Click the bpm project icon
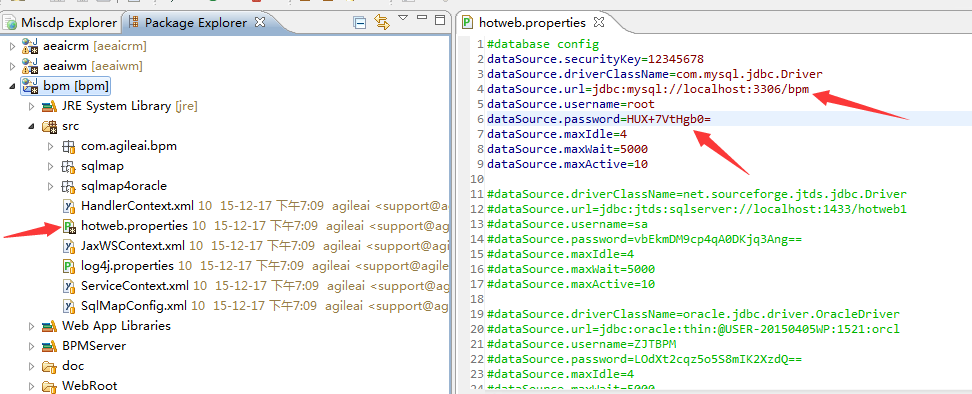 tap(30, 85)
